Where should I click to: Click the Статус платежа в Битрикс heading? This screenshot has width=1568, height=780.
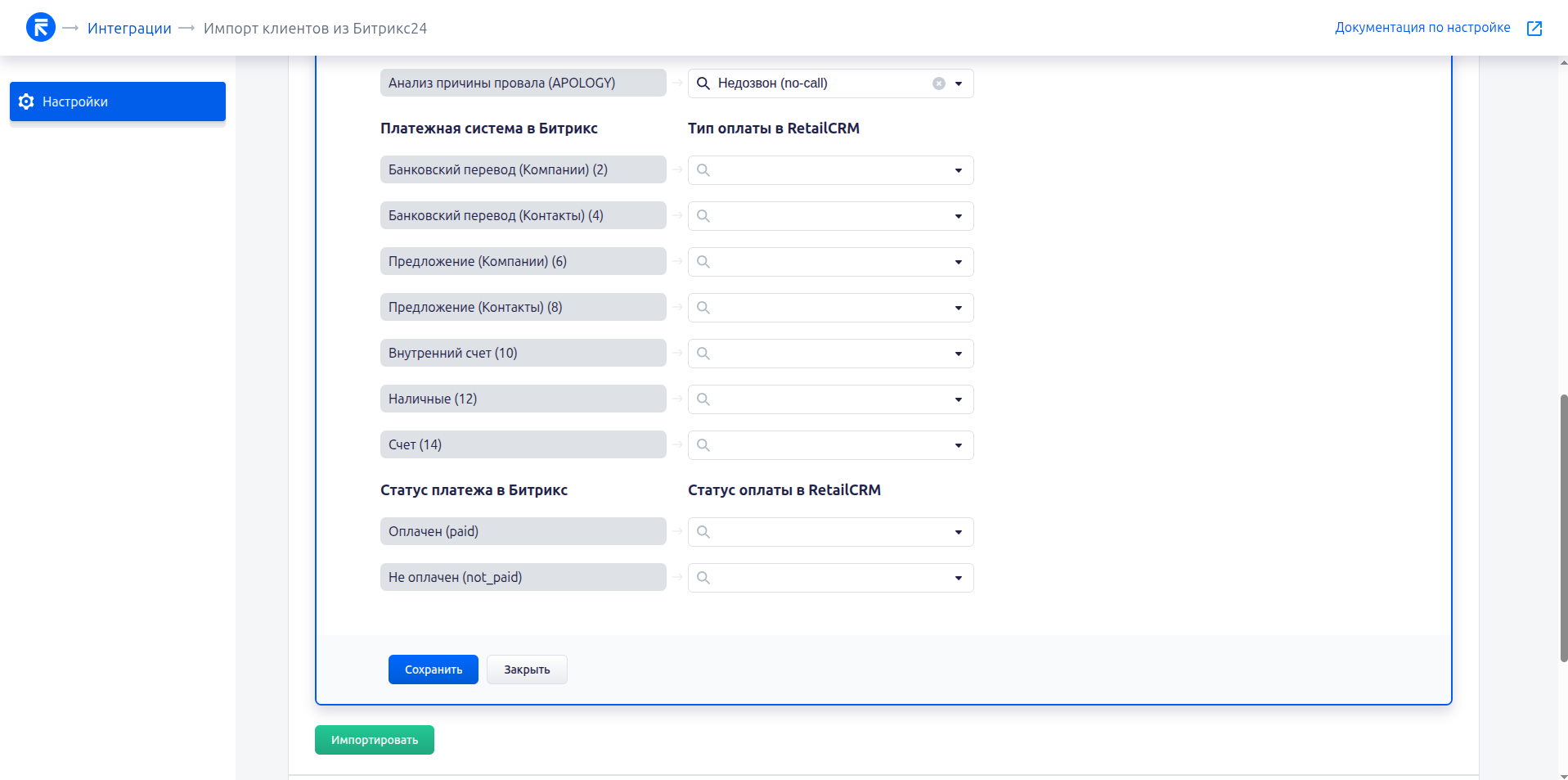coord(474,490)
